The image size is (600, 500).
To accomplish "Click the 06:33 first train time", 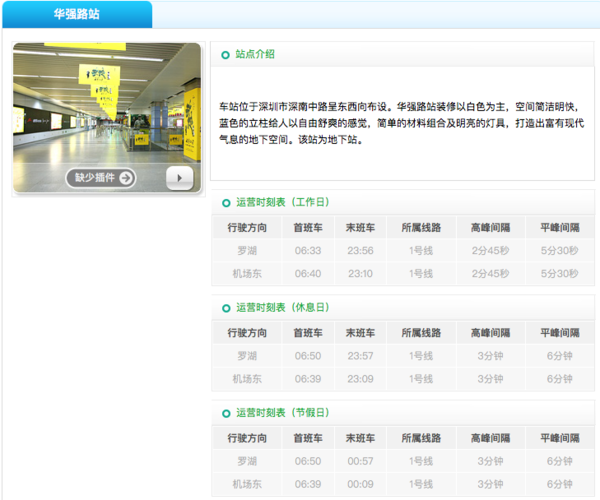I will 308,251.
